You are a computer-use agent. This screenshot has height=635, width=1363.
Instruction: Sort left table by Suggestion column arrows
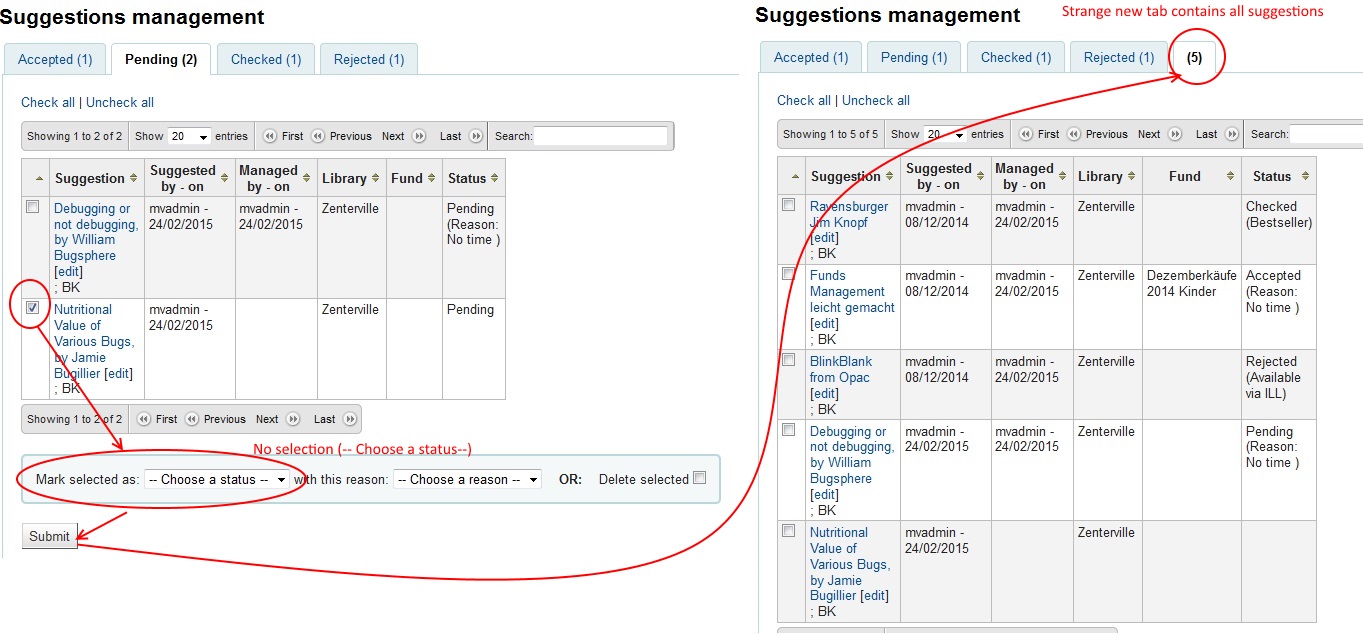tap(133, 179)
